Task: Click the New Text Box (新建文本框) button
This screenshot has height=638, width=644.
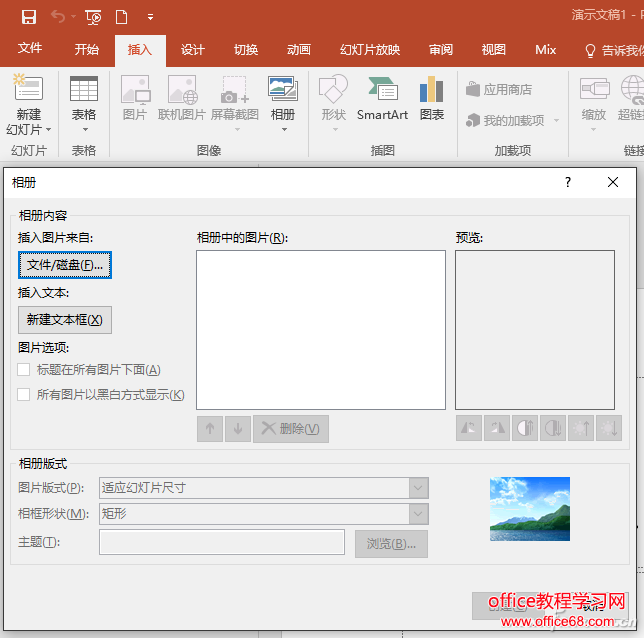Action: point(65,320)
